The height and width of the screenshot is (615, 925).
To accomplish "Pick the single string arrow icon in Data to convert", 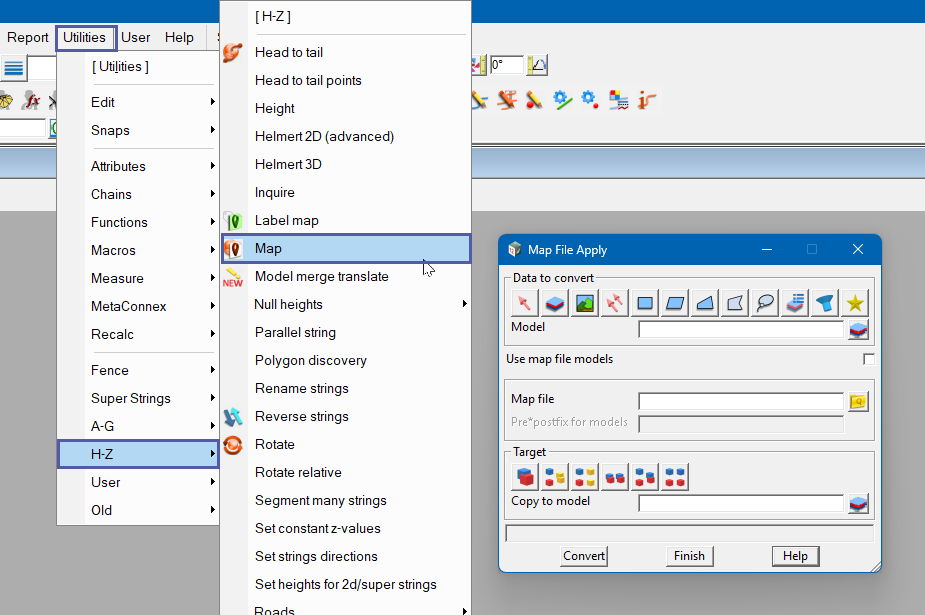I will pyautogui.click(x=525, y=303).
